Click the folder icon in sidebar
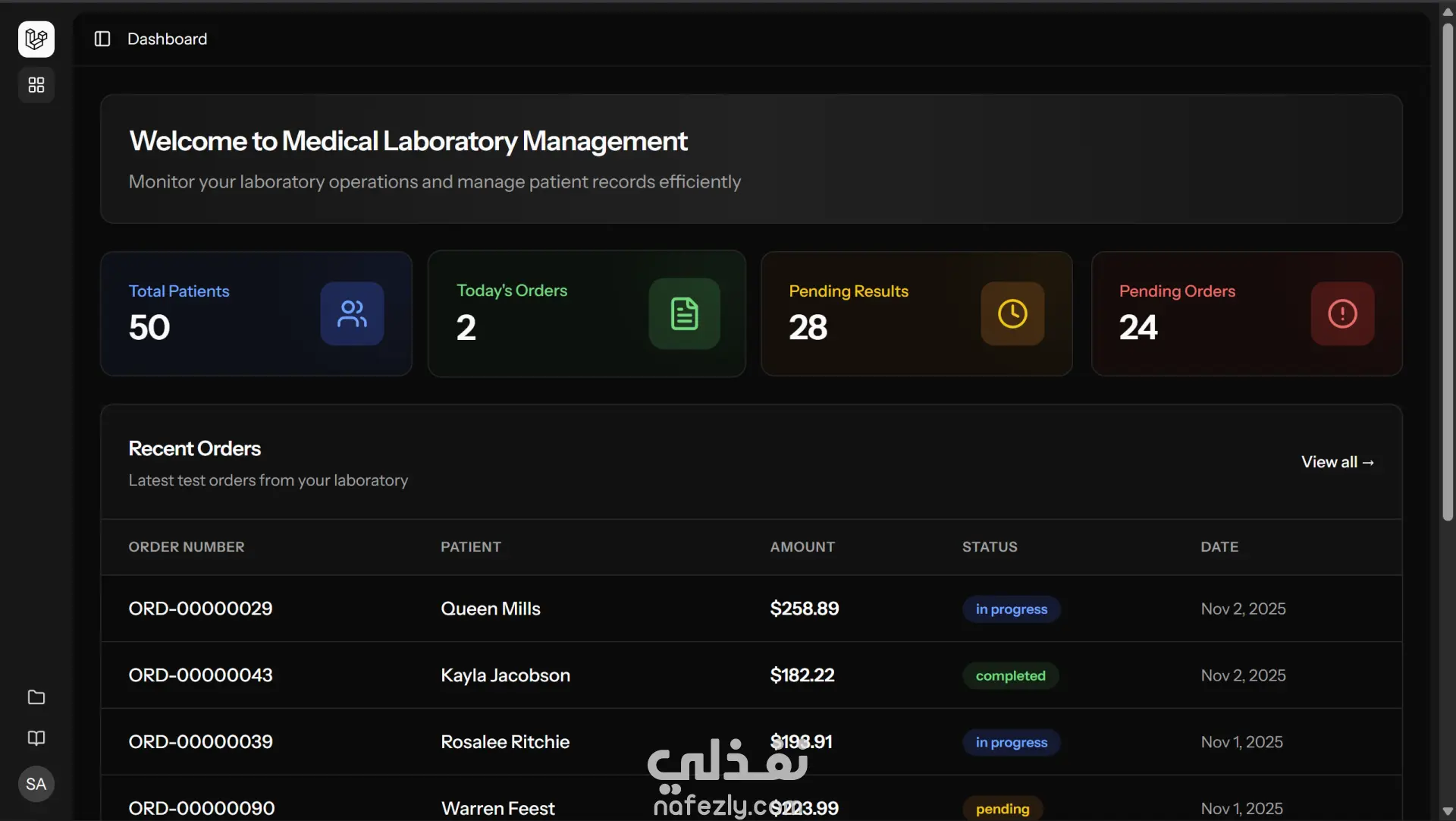 (36, 697)
